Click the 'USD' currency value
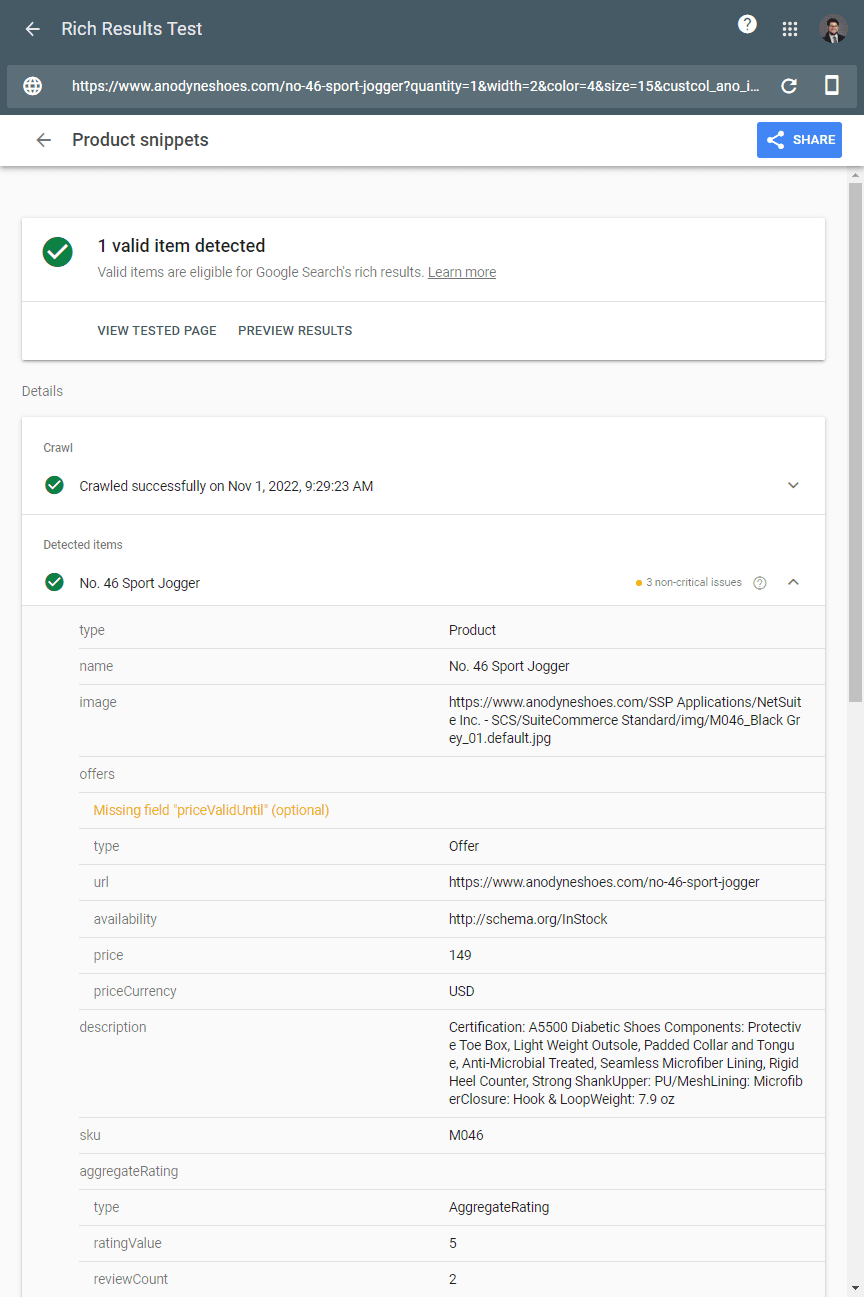The height and width of the screenshot is (1297, 864). tap(462, 991)
